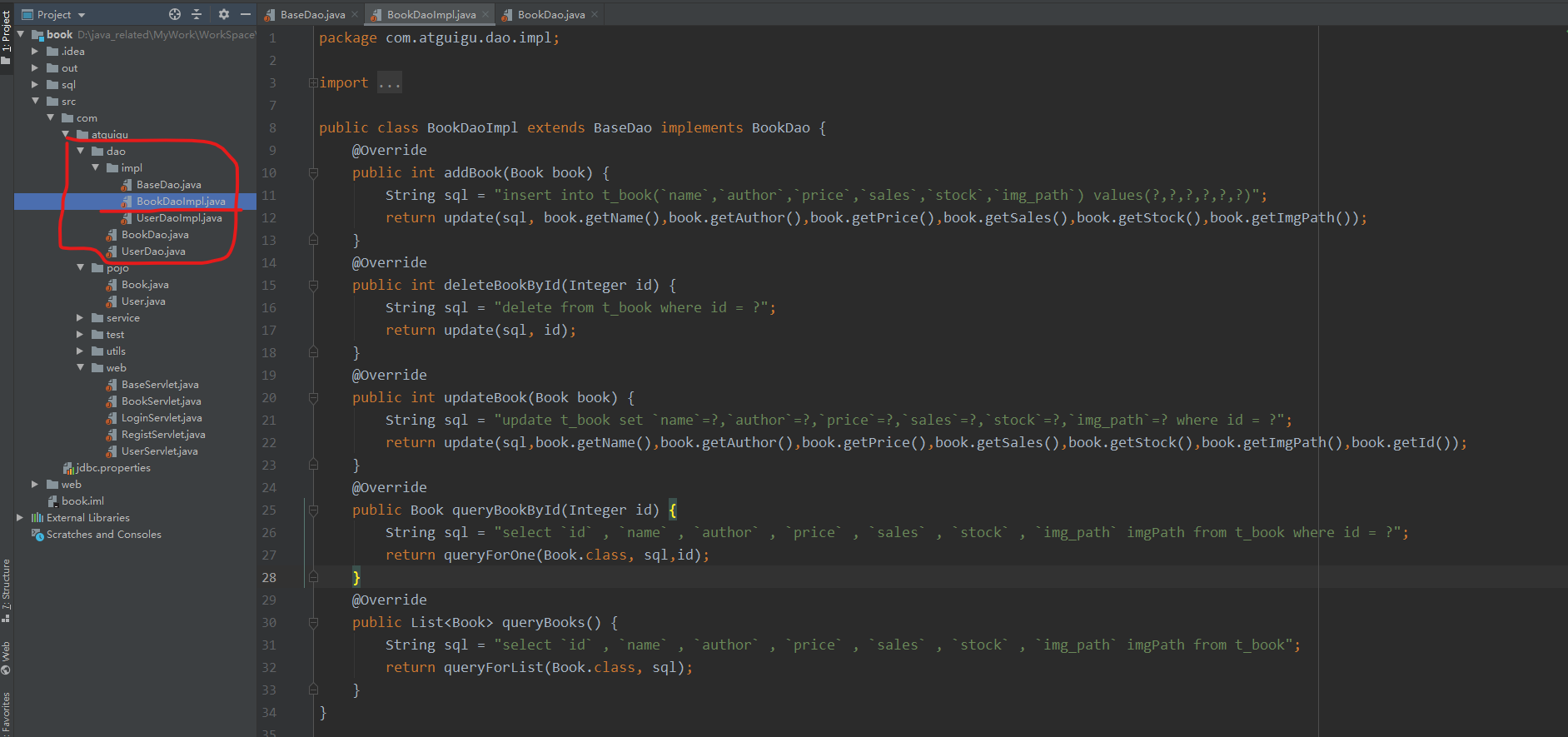This screenshot has height=737, width=1568.
Task: Expand External Libraries node
Action: [21, 517]
